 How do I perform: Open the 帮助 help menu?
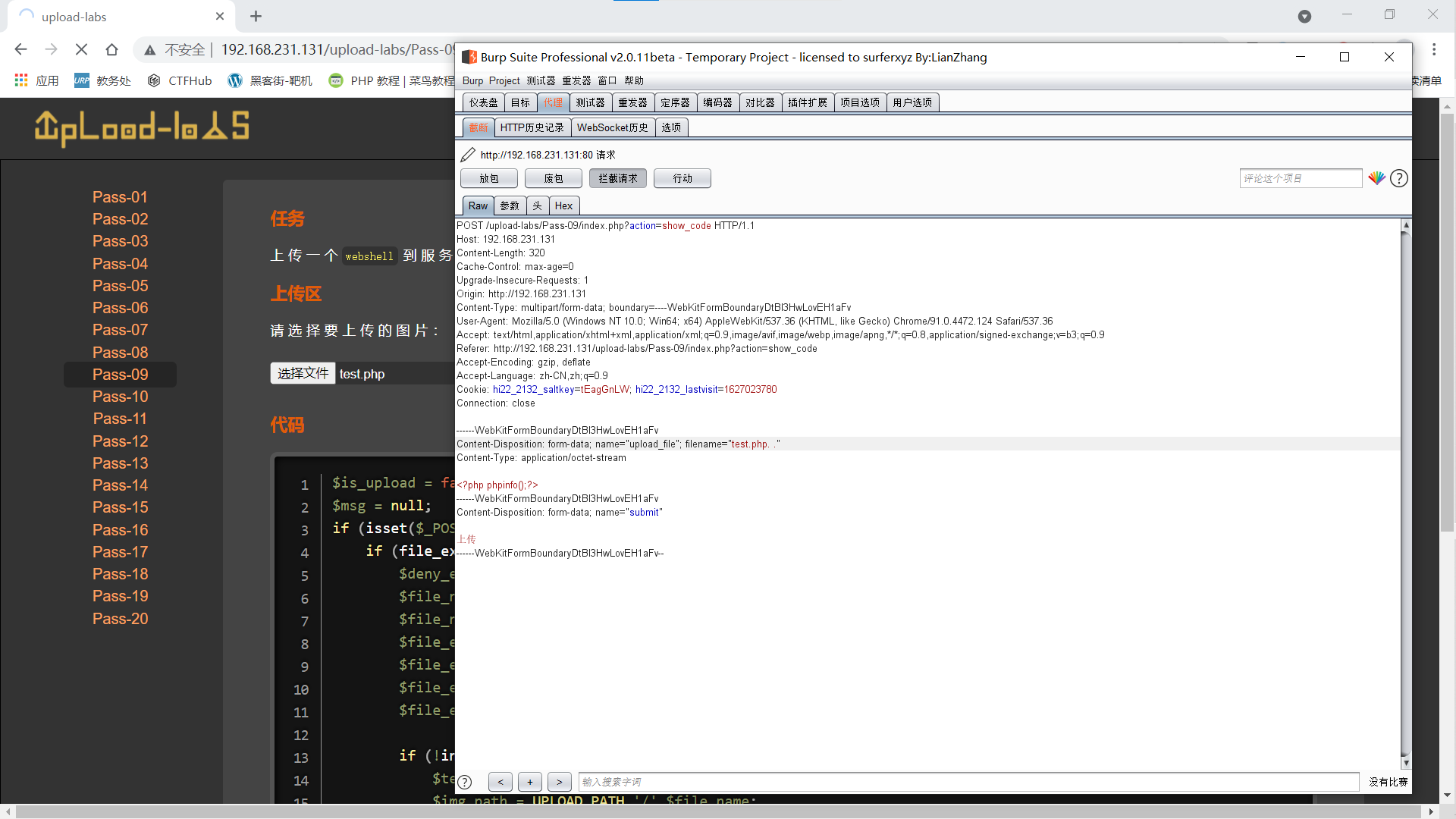pos(634,80)
